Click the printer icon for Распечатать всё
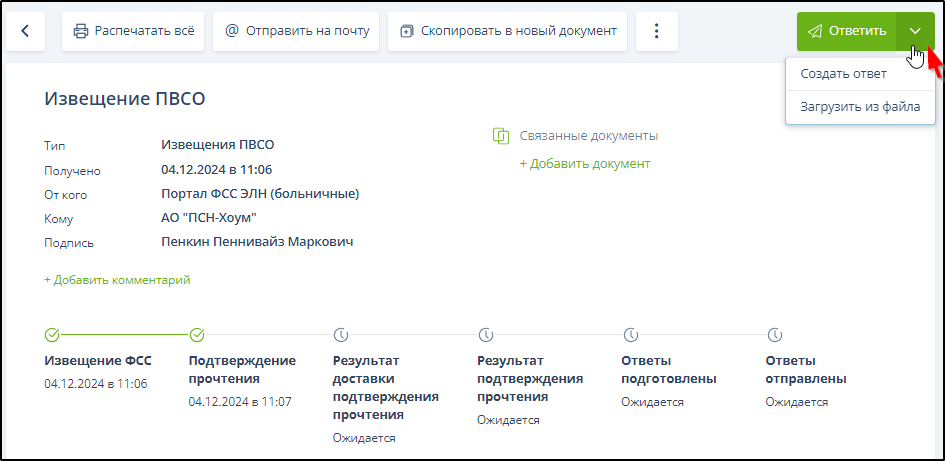Image resolution: width=945 pixels, height=461 pixels. click(81, 31)
